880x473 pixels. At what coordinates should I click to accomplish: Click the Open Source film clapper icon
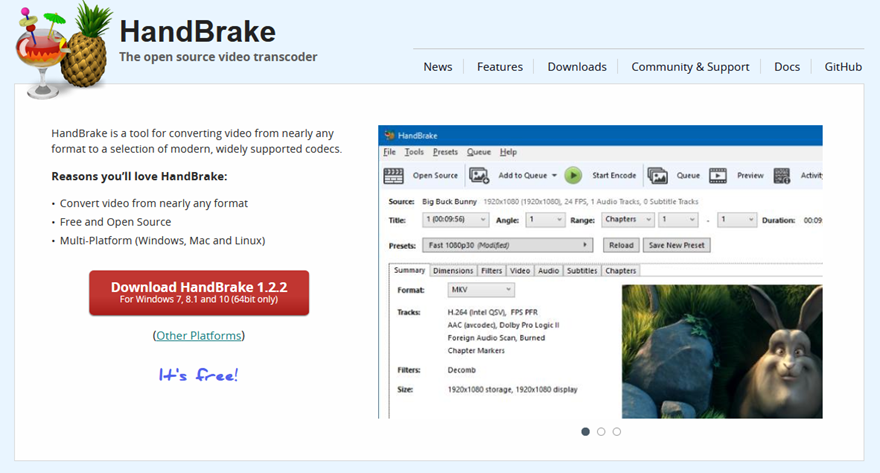(394, 175)
